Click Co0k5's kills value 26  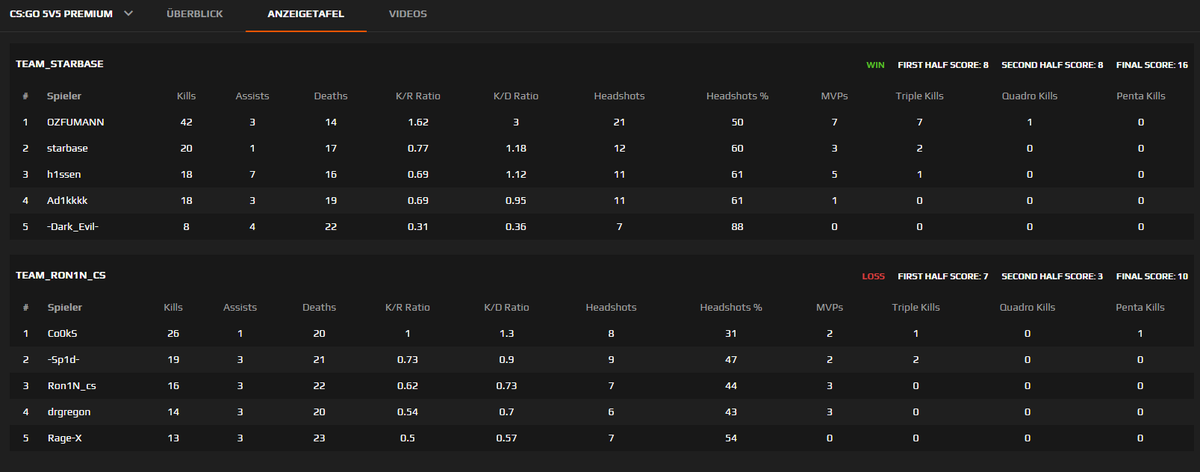pyautogui.click(x=174, y=333)
